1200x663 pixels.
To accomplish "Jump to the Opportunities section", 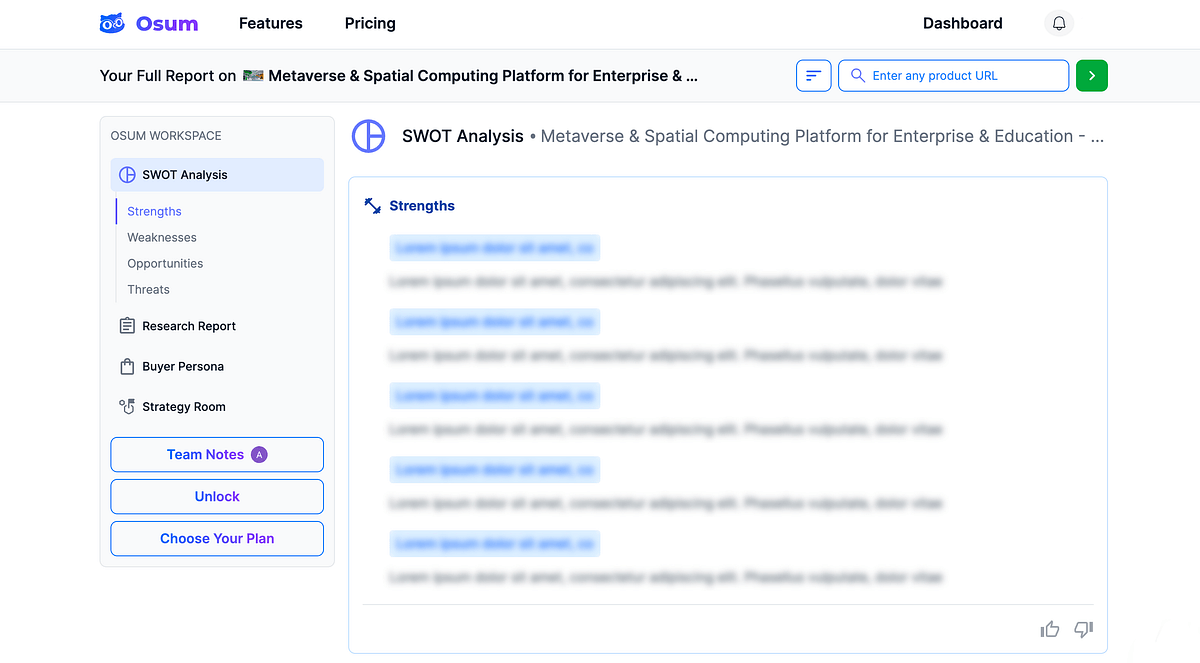I will [165, 264].
